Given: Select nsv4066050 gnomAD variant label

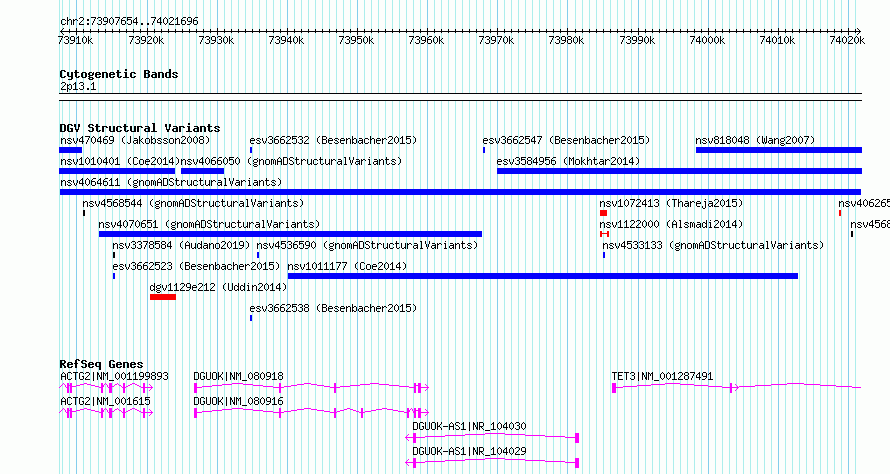Looking at the screenshot, I should click(291, 161).
